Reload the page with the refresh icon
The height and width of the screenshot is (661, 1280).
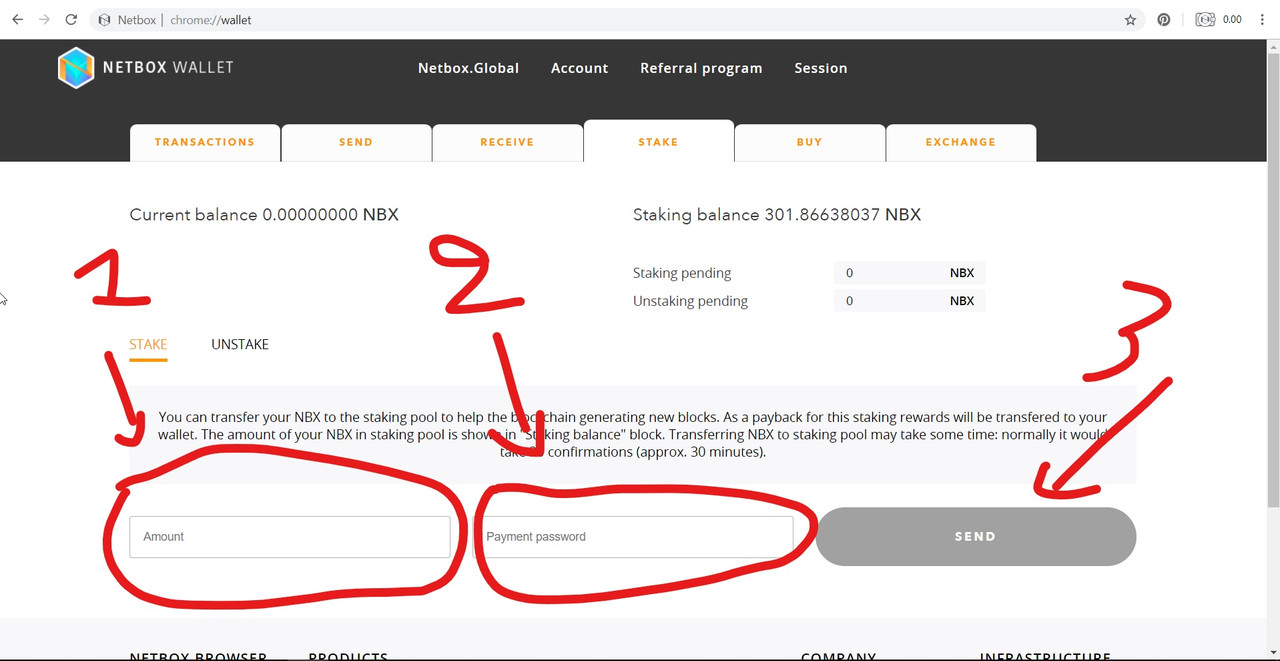click(71, 19)
